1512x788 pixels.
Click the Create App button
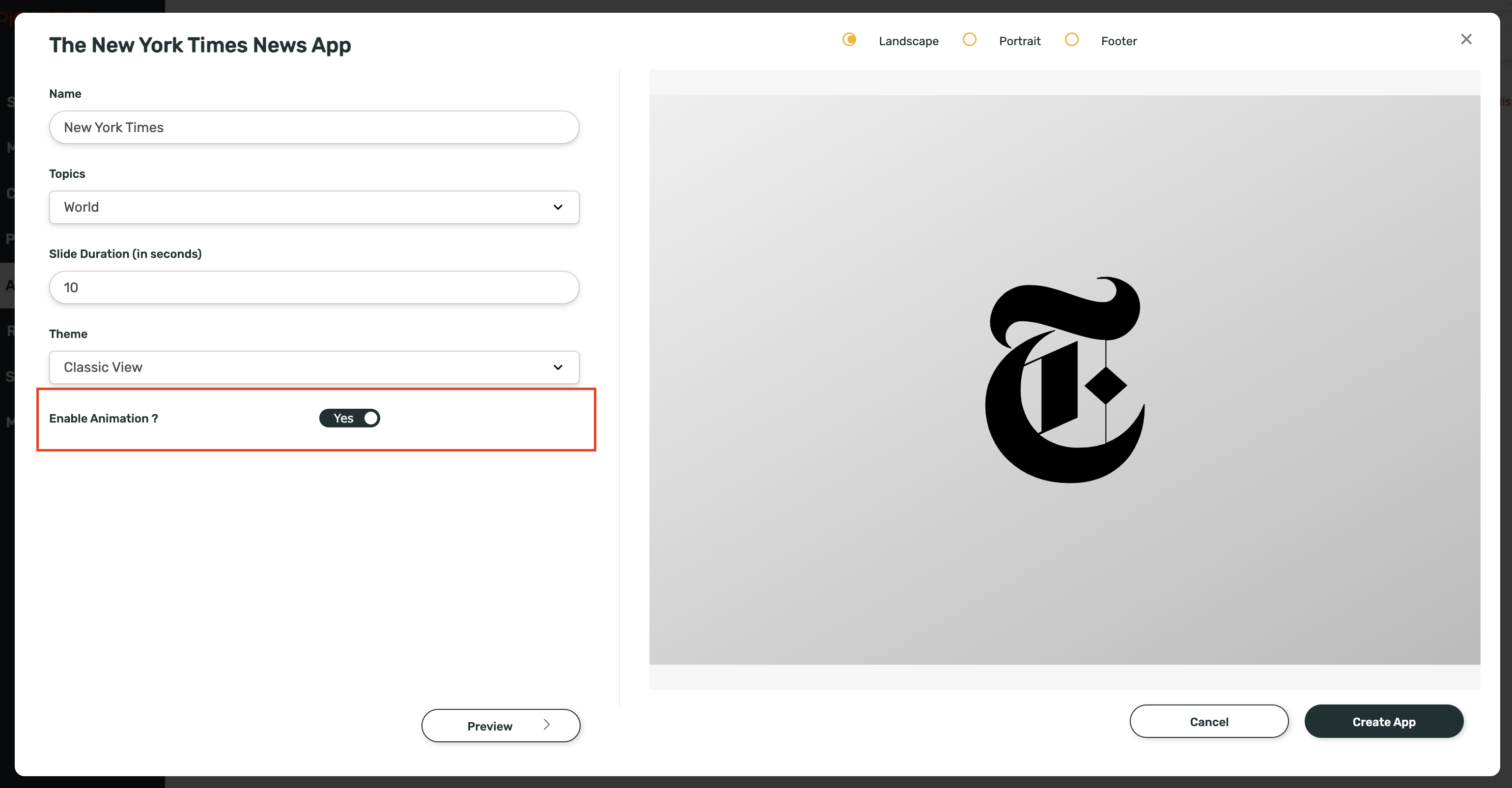[x=1384, y=722]
